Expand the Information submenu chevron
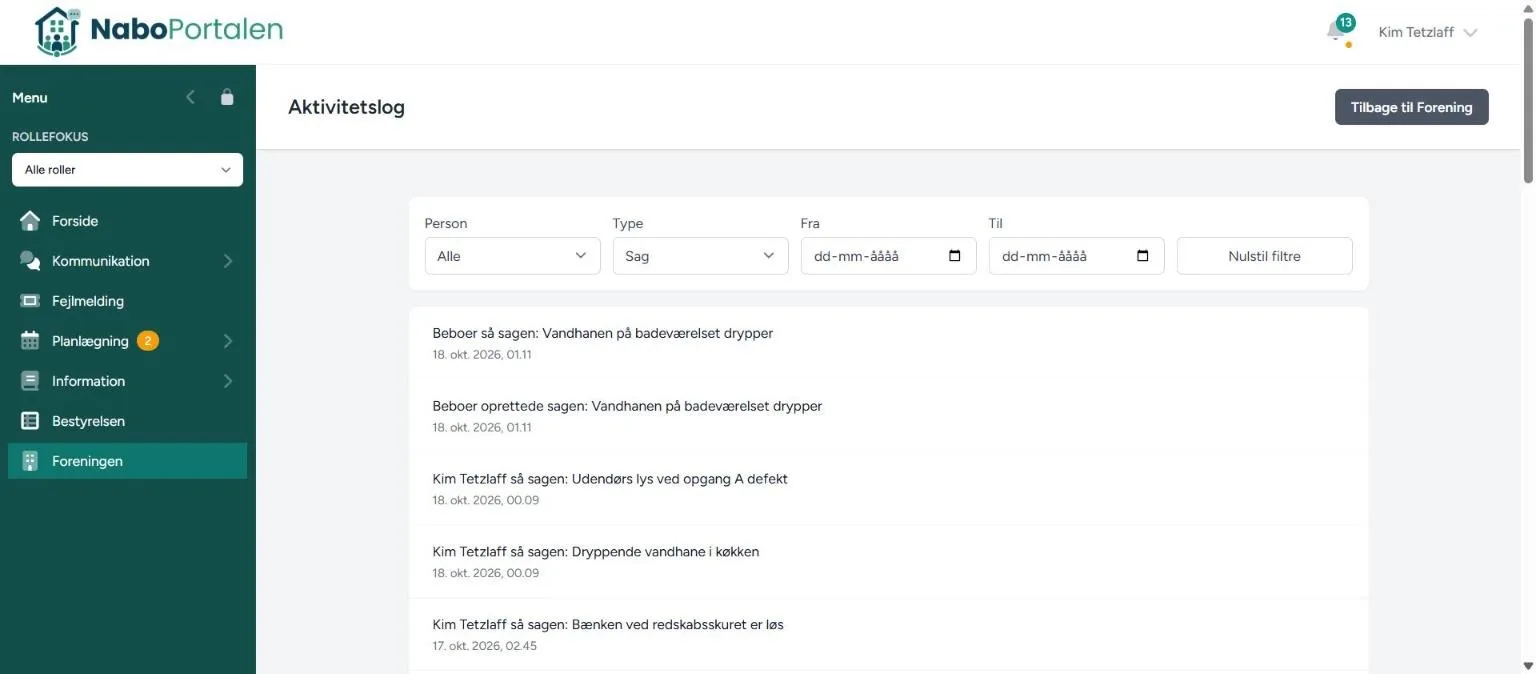 [x=228, y=381]
